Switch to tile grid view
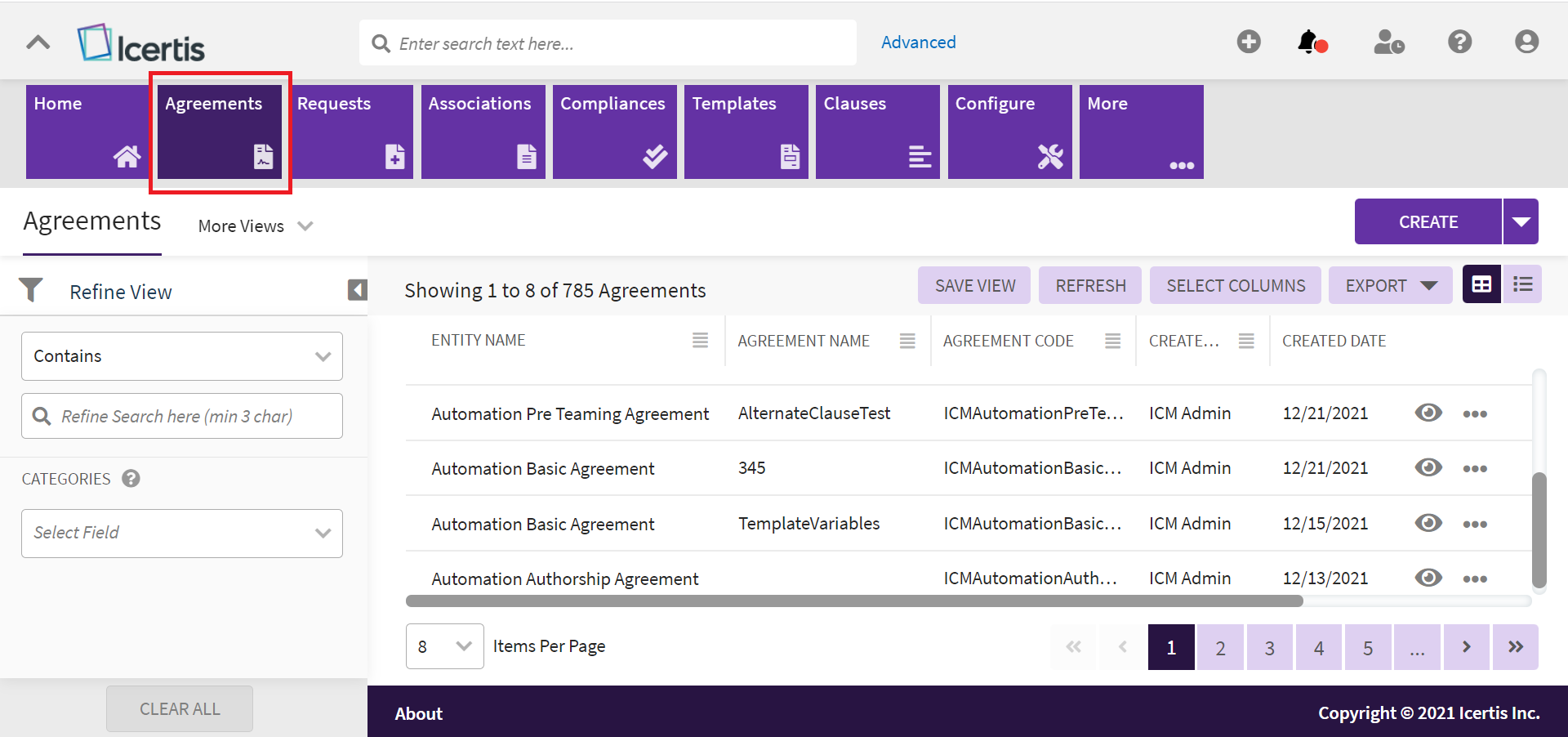 tap(1481, 284)
